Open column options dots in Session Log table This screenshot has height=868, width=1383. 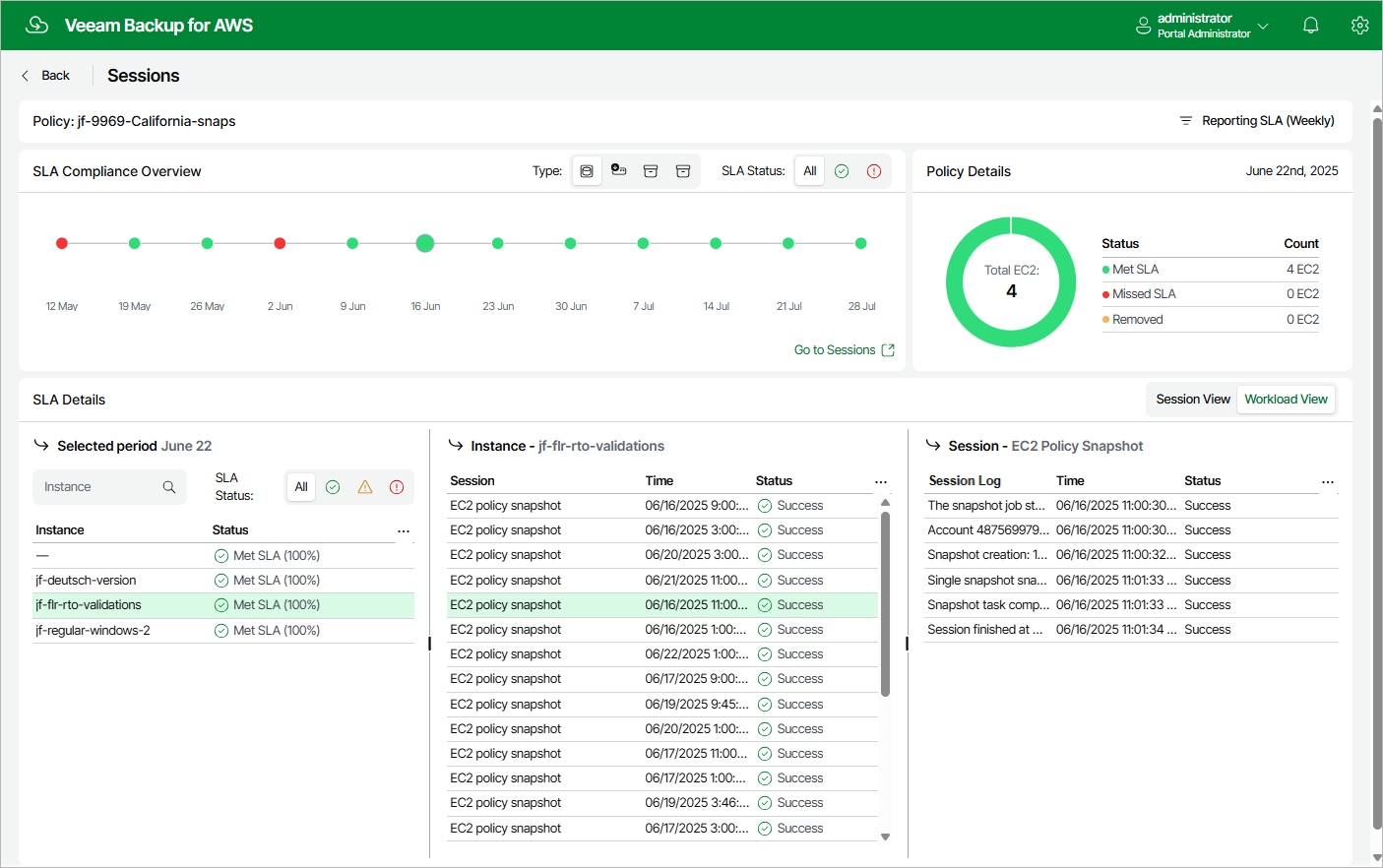[x=1328, y=482]
